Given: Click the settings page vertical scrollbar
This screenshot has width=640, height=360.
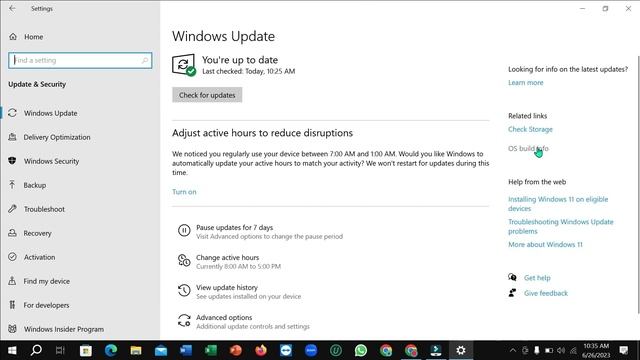Looking at the screenshot, I should 638,184.
